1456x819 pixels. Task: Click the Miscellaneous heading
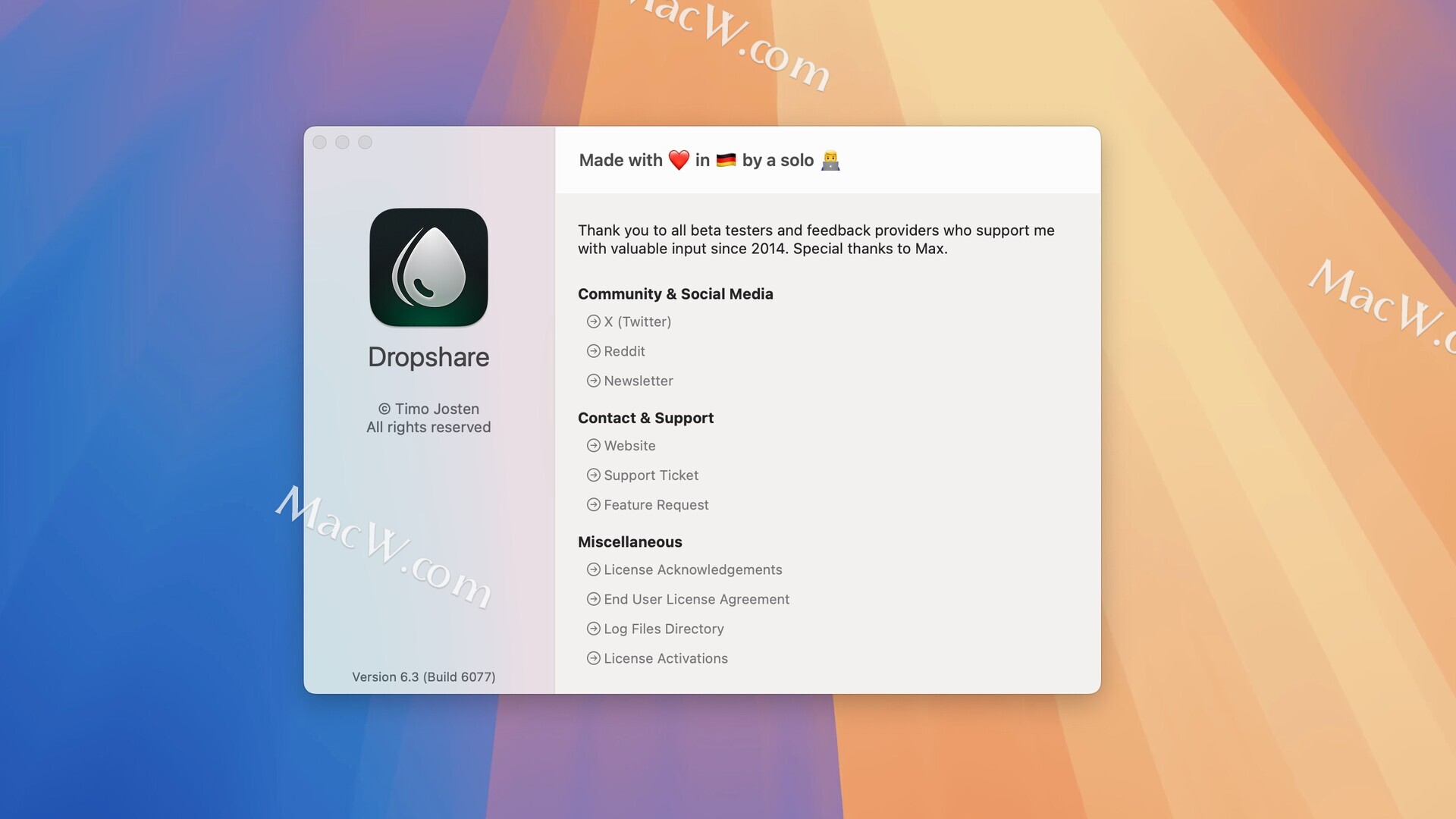tap(630, 542)
